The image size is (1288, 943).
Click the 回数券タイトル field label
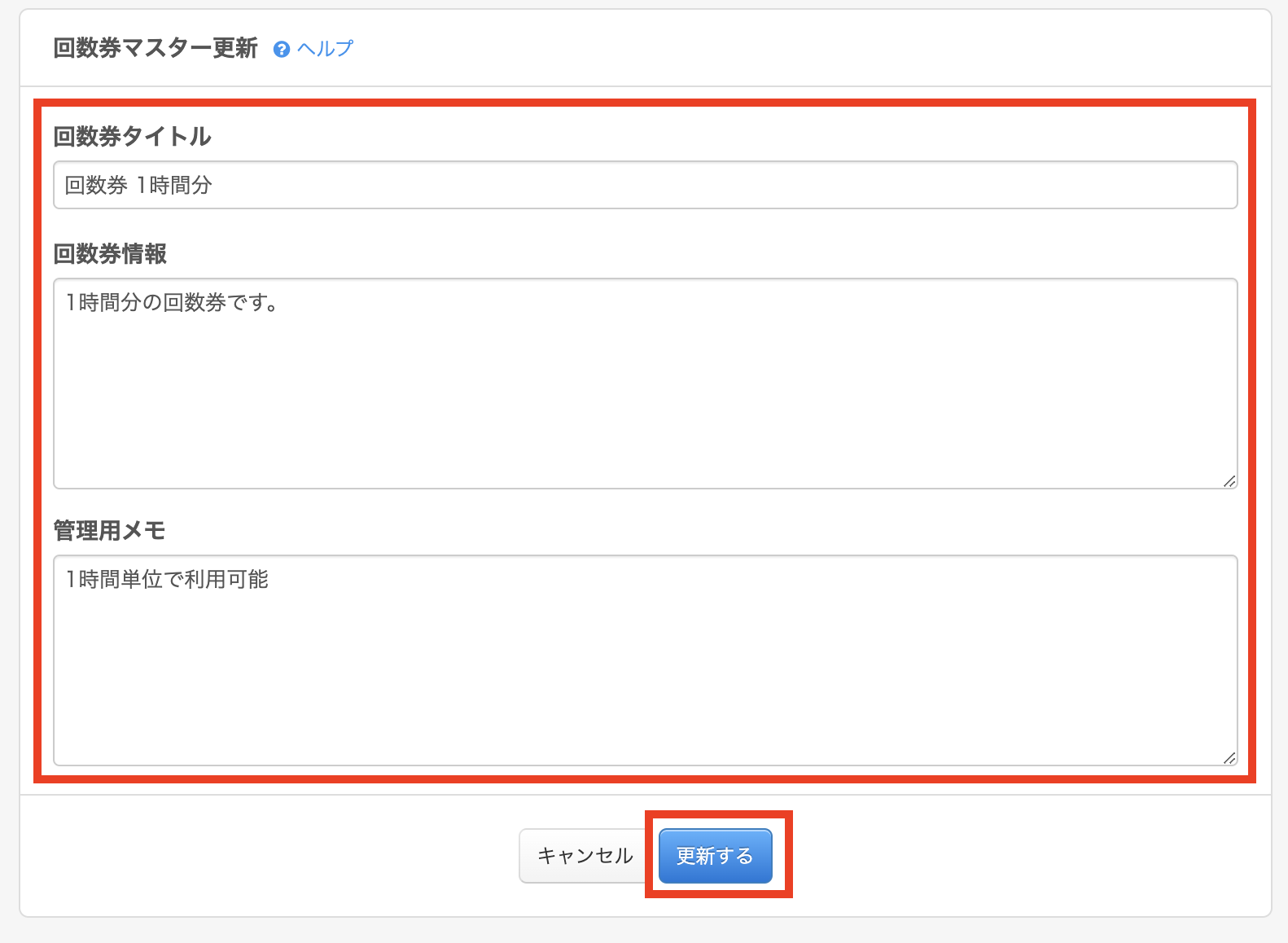click(132, 136)
